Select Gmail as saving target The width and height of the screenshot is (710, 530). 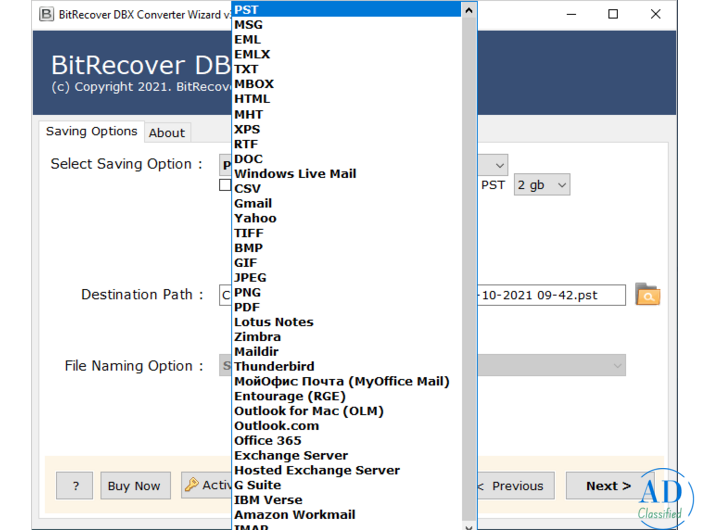point(347,203)
